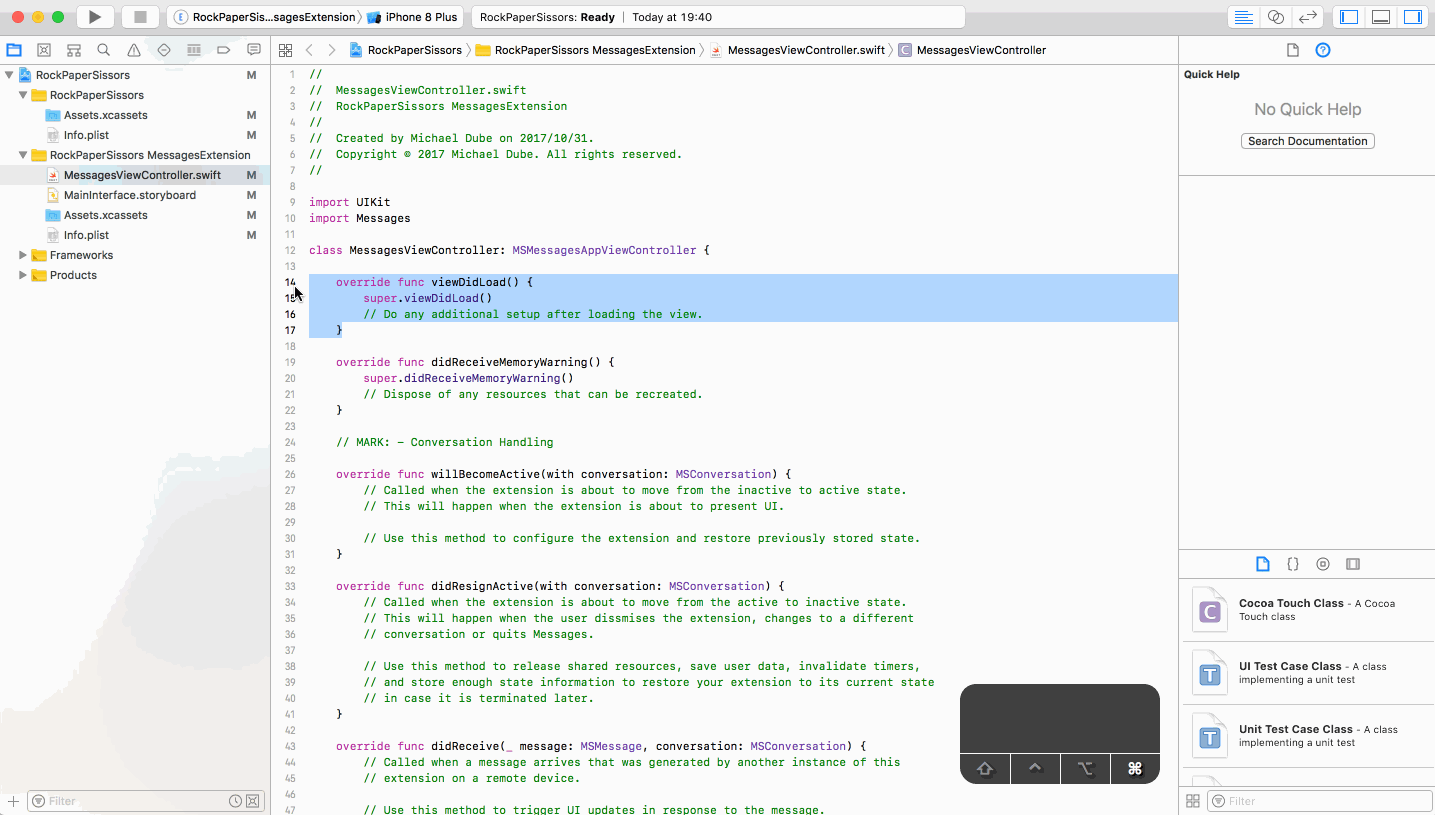Viewport: 1435px width, 815px height.
Task: Collapse the RockPaperSissors MessagesExtension group
Action: click(x=23, y=155)
